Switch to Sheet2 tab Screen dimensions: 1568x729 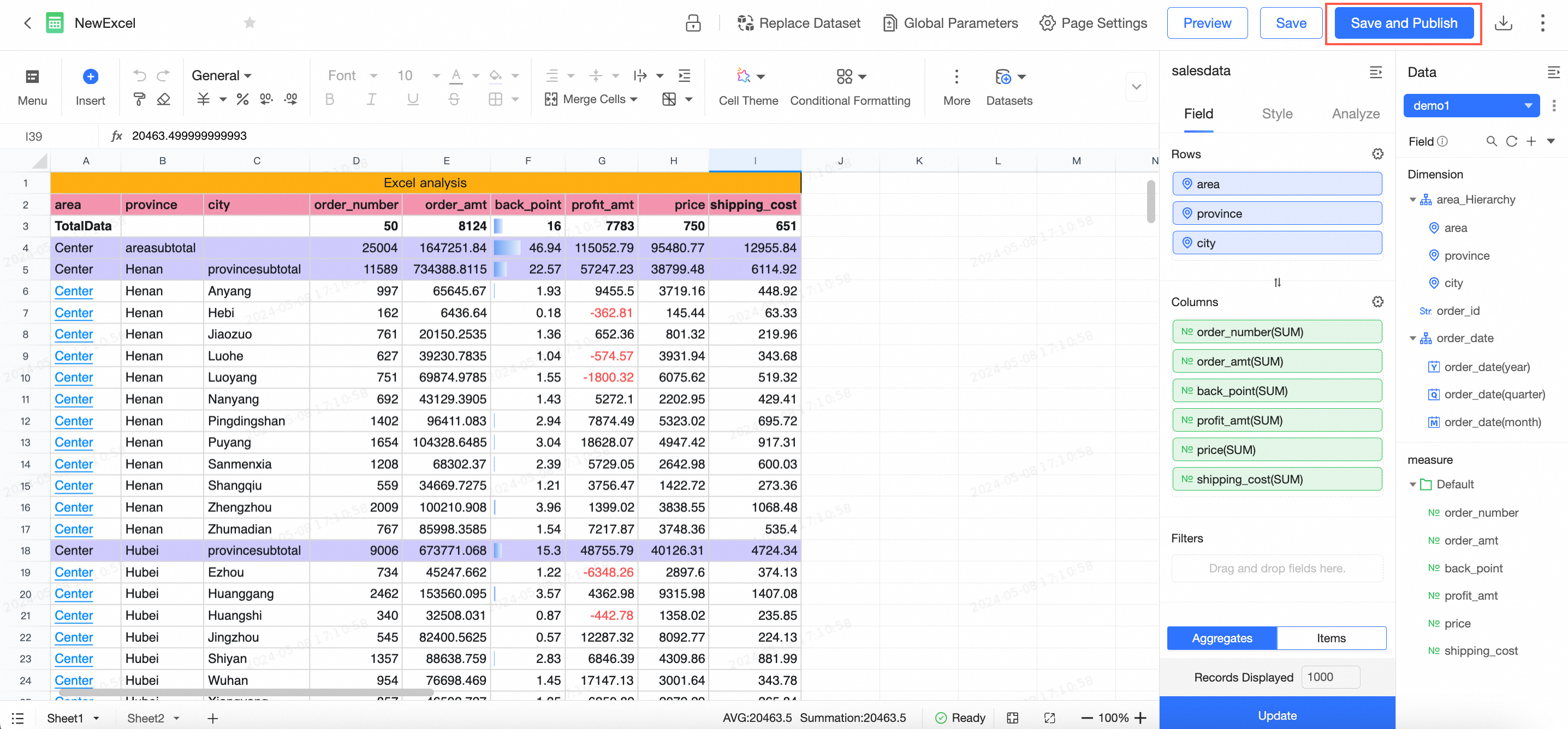coord(145,718)
